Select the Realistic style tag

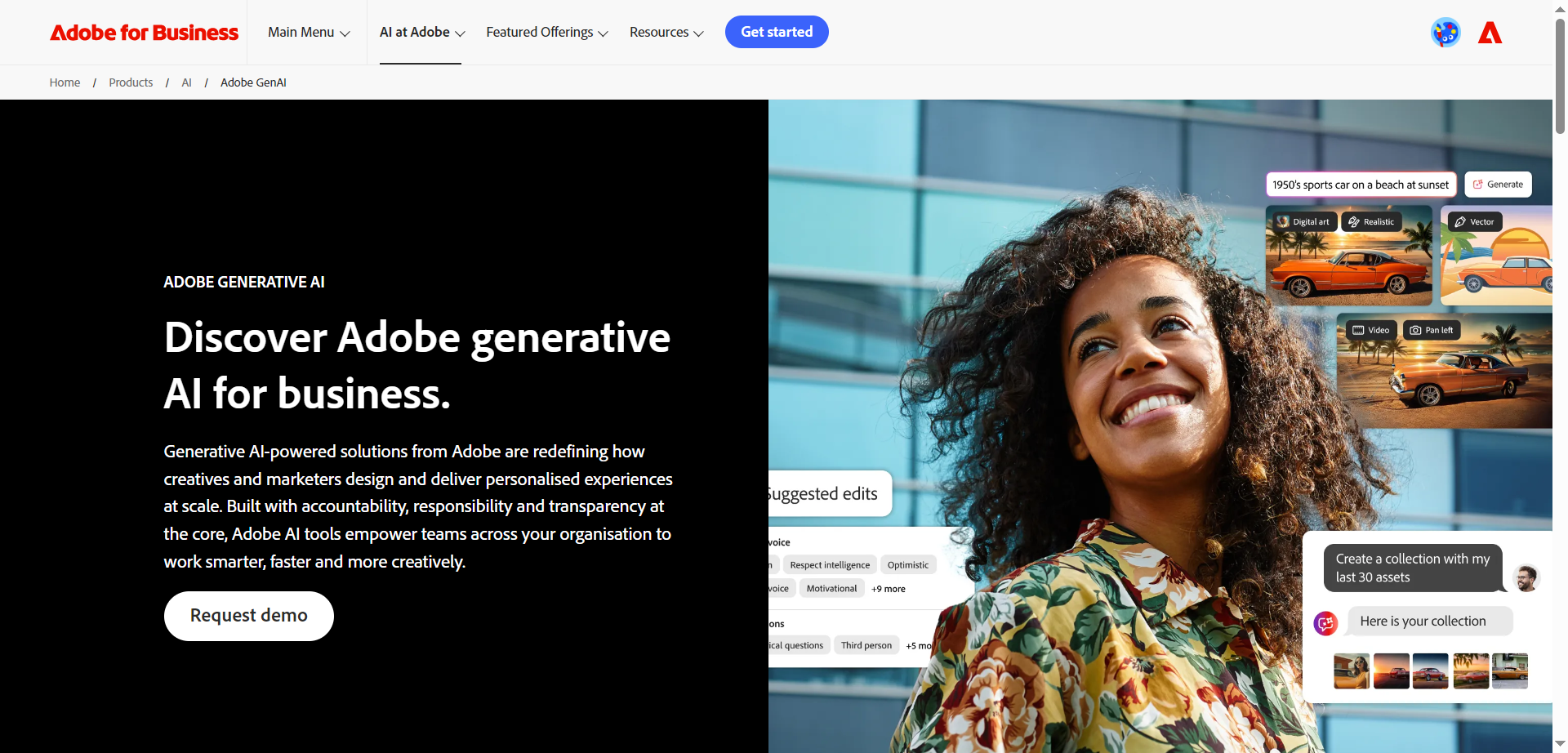tap(1371, 221)
